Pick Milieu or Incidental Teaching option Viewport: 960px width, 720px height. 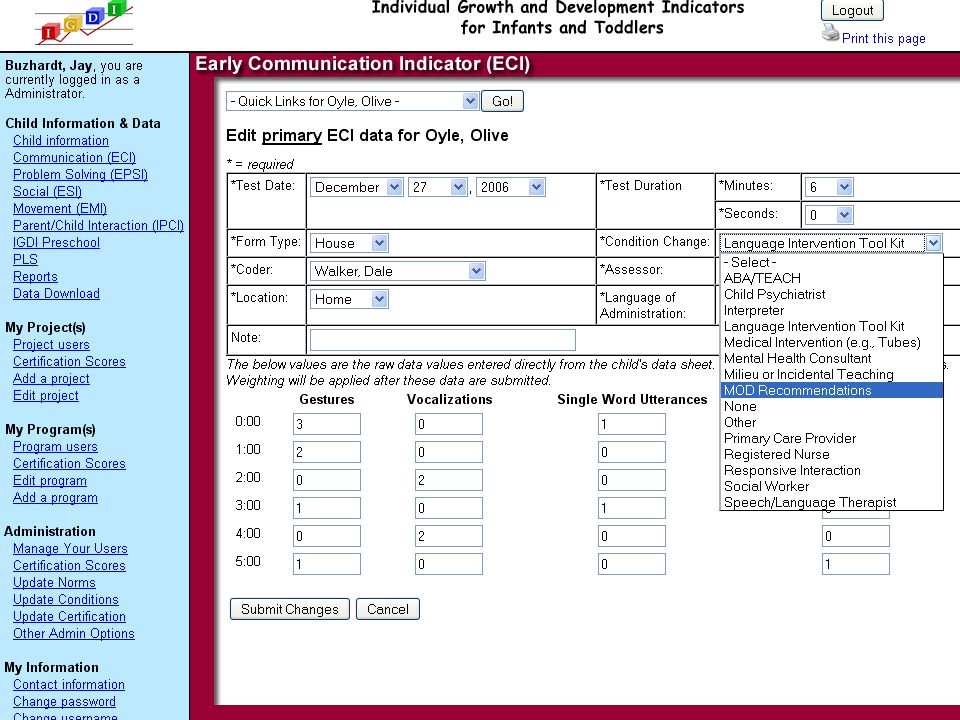[831, 374]
